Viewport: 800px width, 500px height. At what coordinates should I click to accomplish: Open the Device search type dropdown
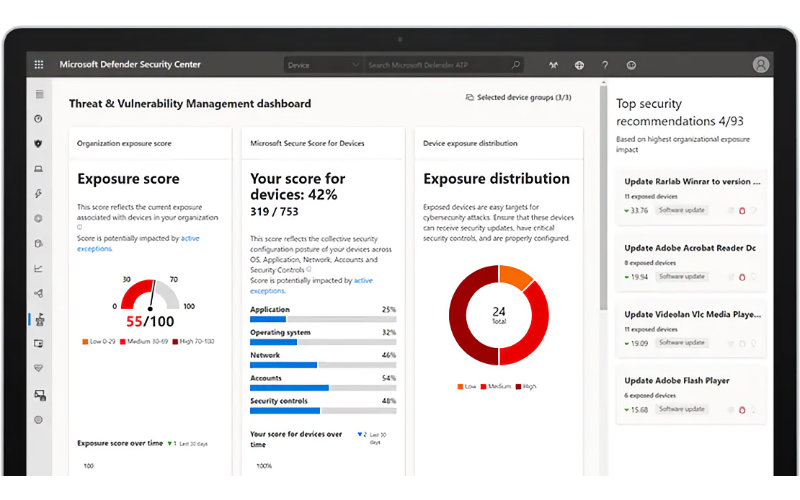[x=322, y=65]
